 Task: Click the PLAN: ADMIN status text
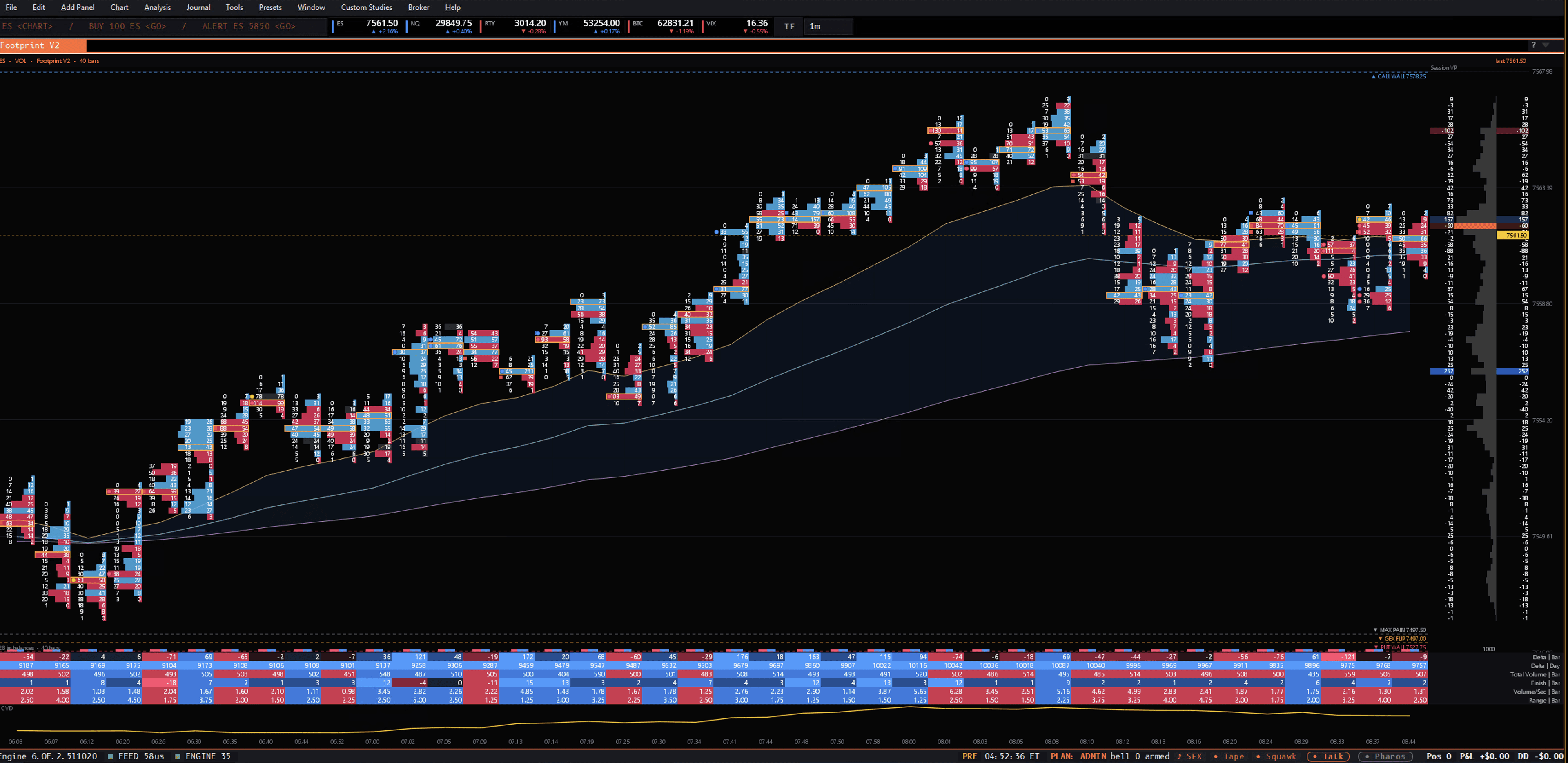coord(1078,756)
